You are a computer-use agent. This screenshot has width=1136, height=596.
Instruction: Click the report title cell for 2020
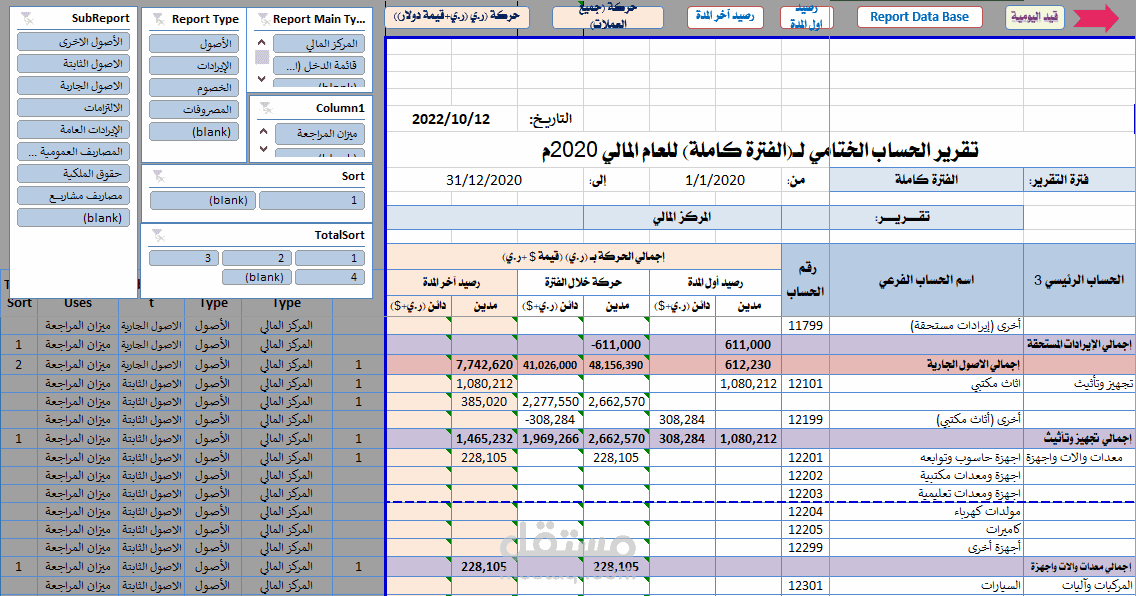click(x=760, y=150)
